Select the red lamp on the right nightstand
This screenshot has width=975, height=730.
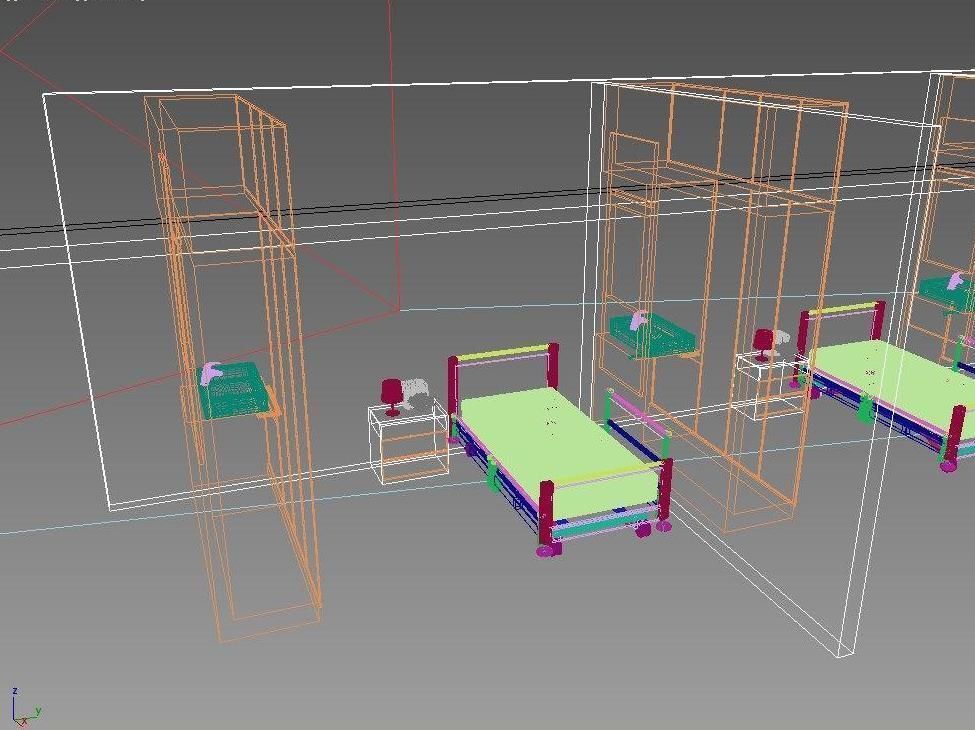[762, 345]
